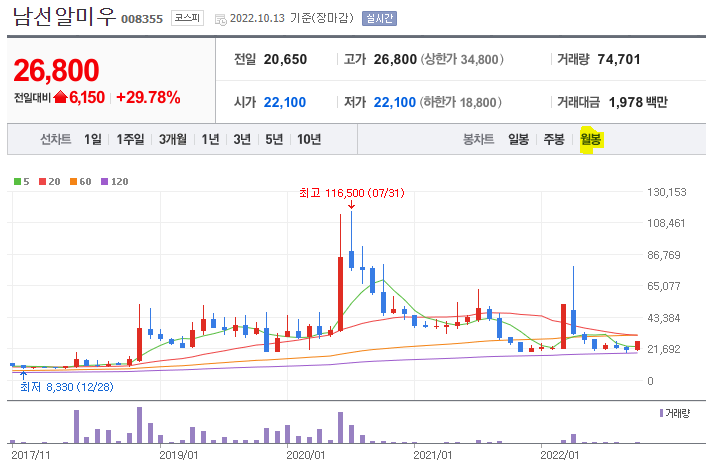Viewport: 706px width, 470px height.
Task: Click the +29.78% change value
Action: click(x=148, y=97)
